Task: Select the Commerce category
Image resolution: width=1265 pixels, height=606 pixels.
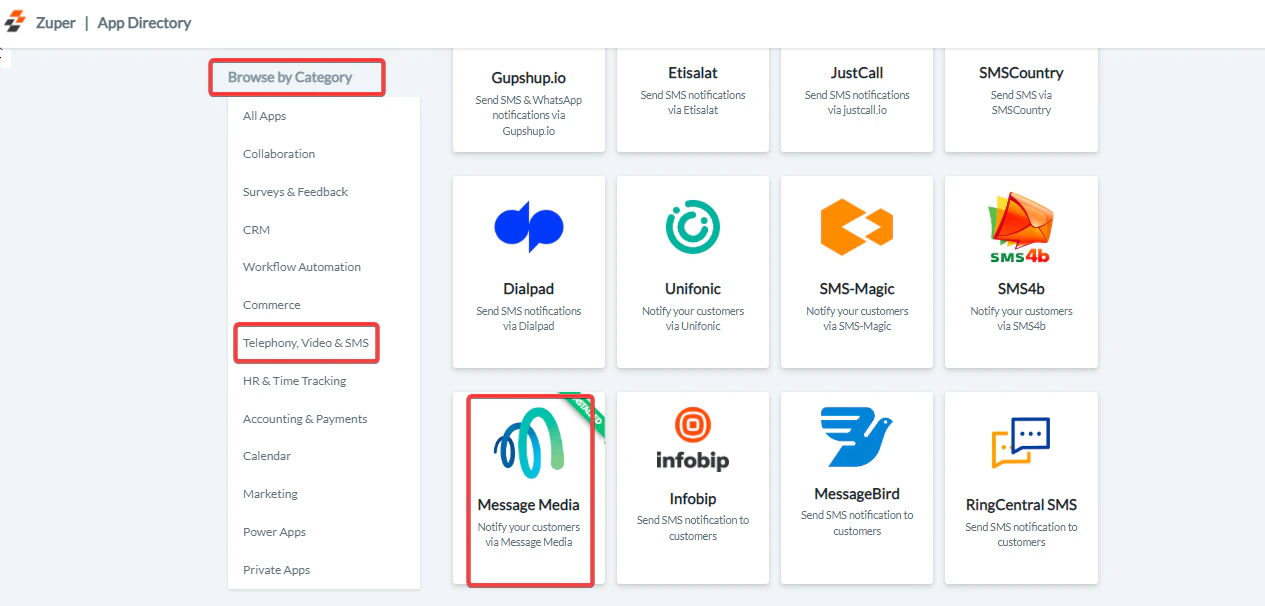Action: pos(271,305)
